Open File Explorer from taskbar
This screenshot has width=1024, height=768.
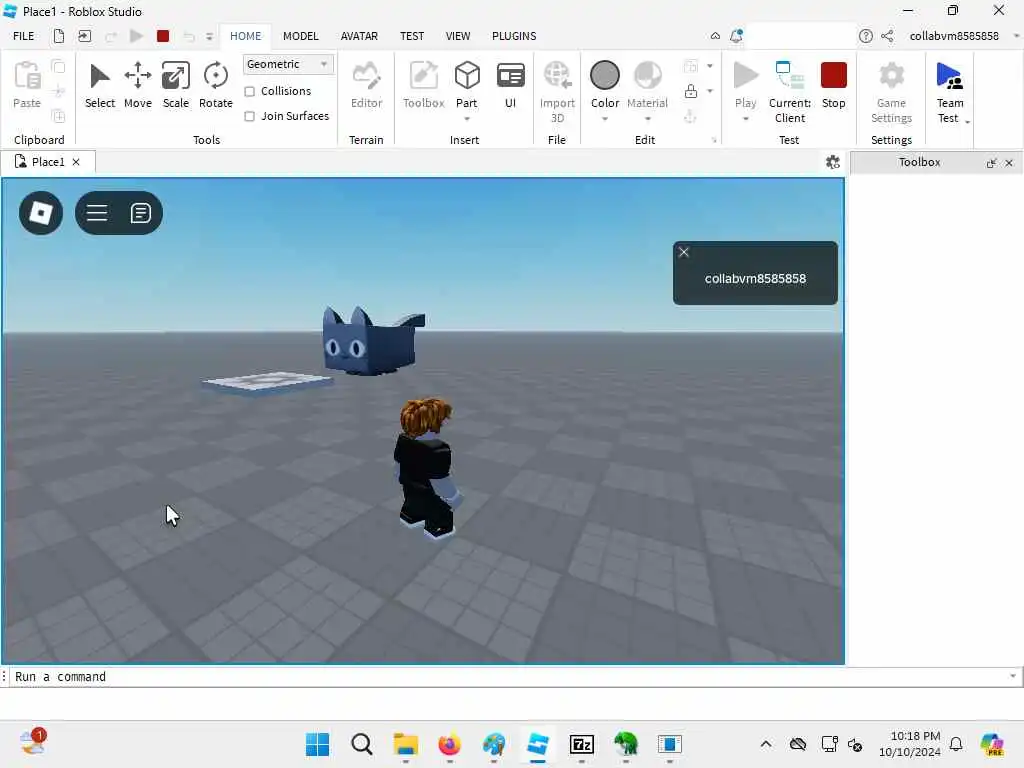tap(406, 744)
